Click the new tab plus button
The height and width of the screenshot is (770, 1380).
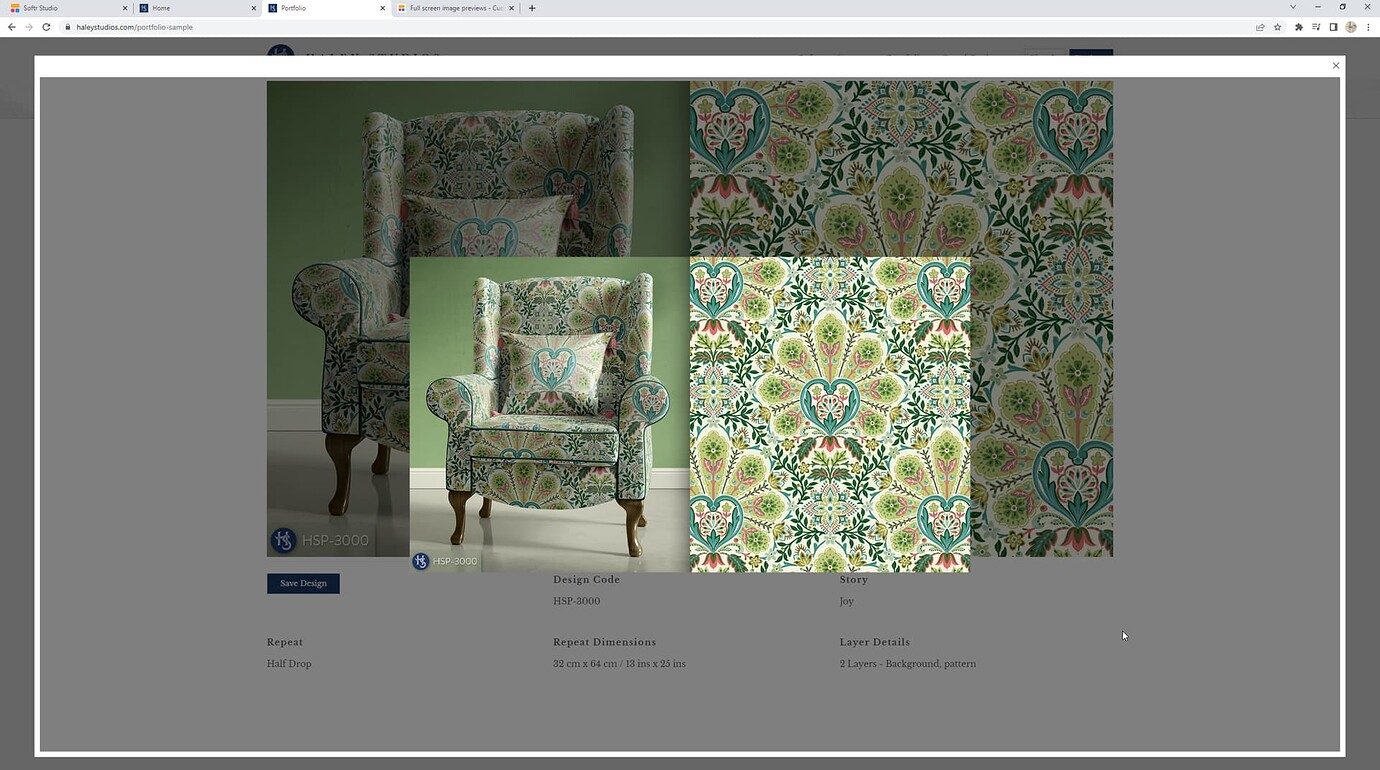(x=531, y=7)
